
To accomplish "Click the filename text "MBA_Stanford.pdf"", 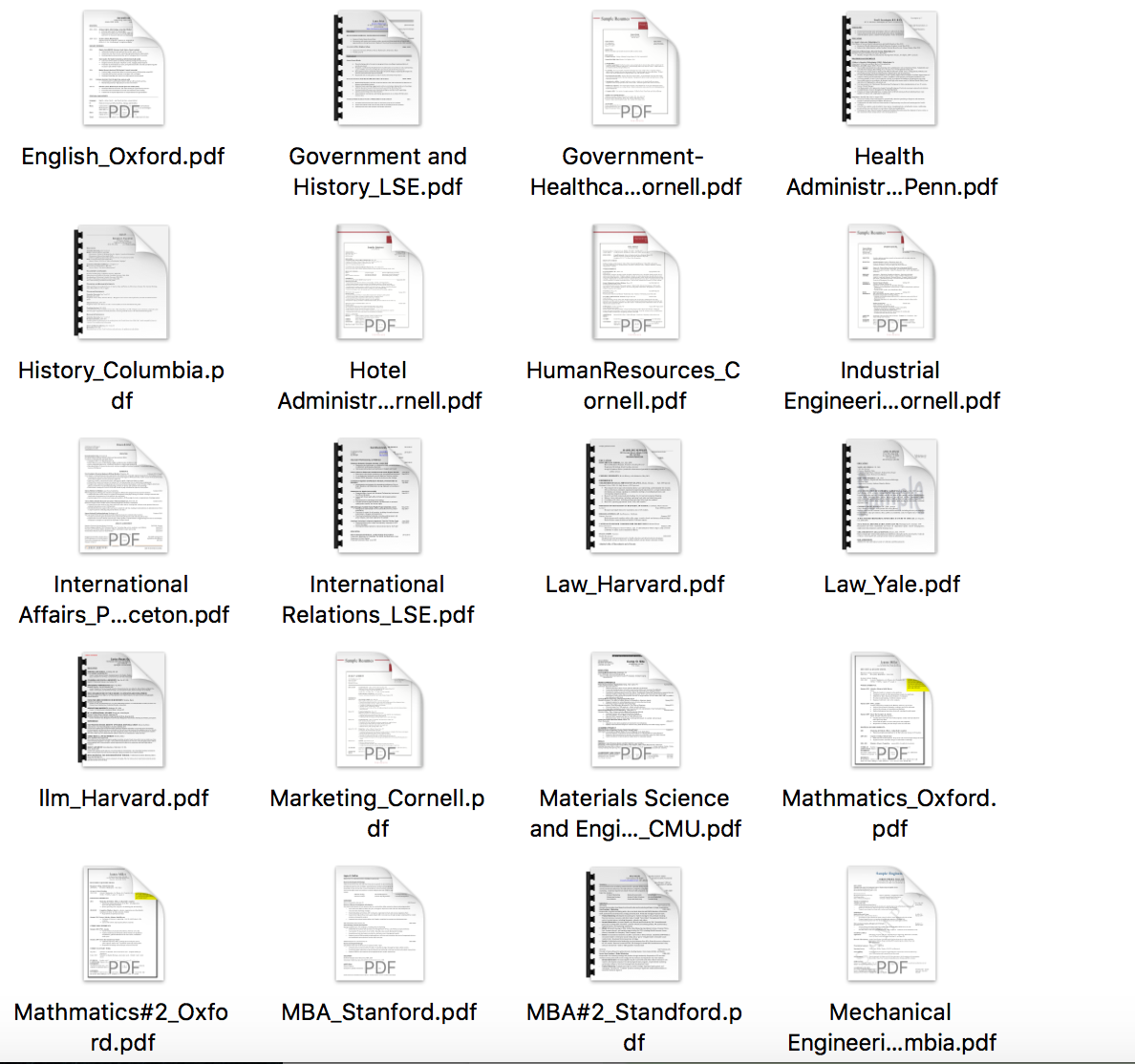I will point(379,1011).
